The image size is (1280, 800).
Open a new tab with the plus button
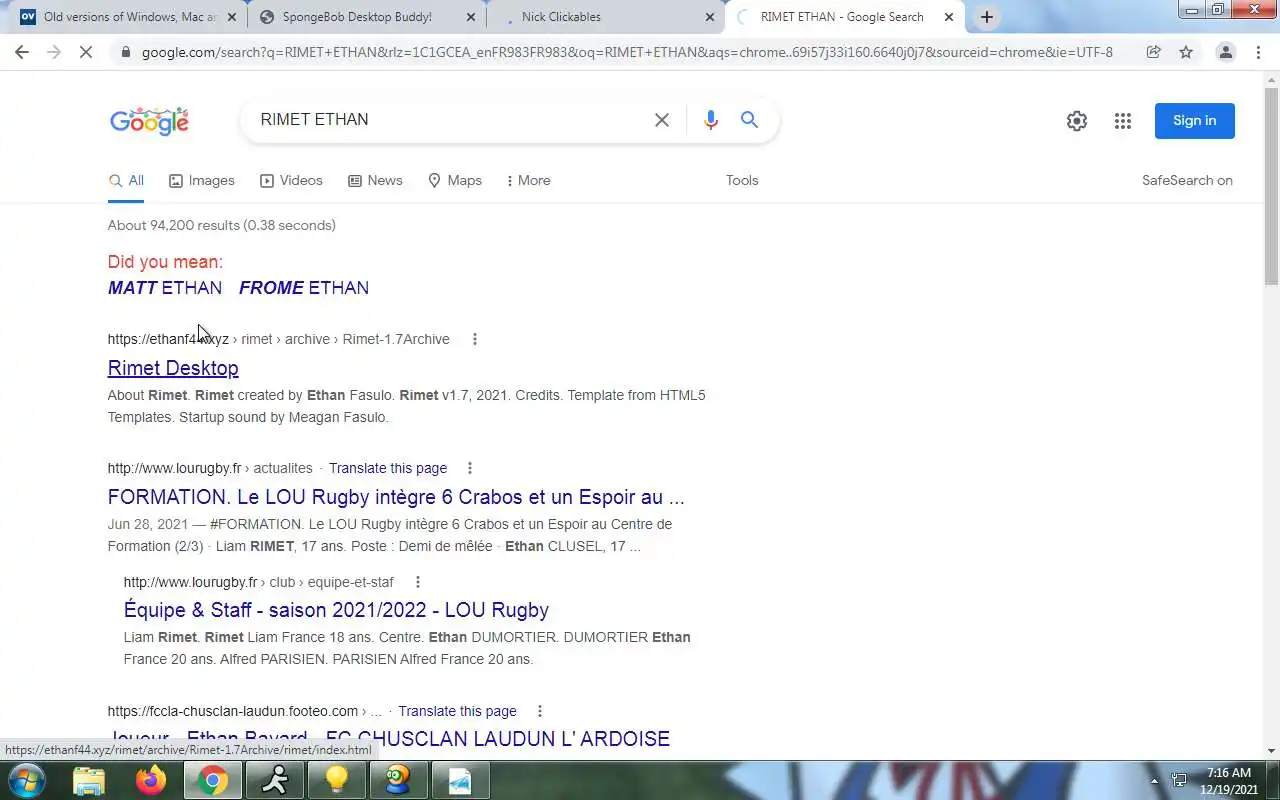(987, 17)
